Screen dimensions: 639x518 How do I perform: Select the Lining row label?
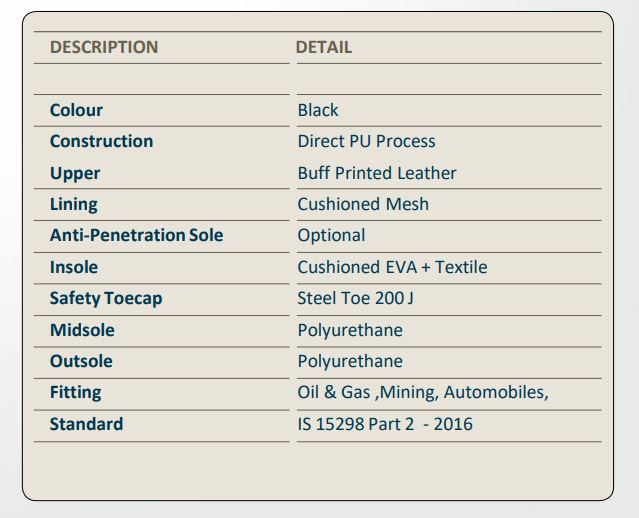coord(74,204)
